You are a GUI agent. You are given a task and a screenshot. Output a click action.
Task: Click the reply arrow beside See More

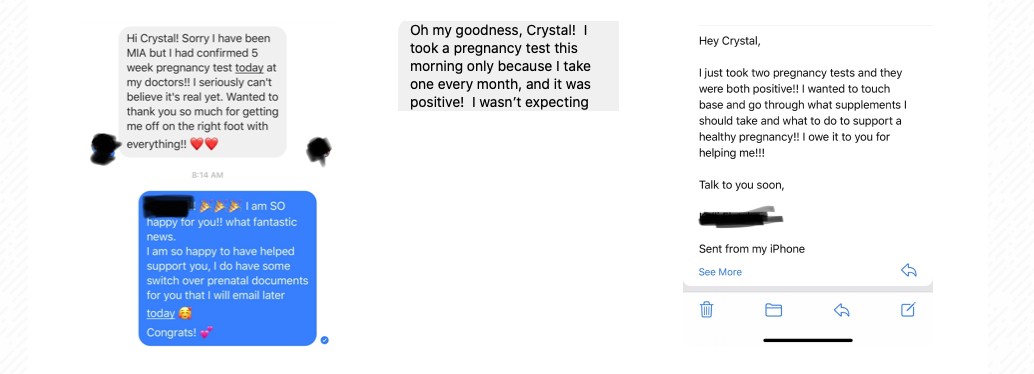point(909,270)
